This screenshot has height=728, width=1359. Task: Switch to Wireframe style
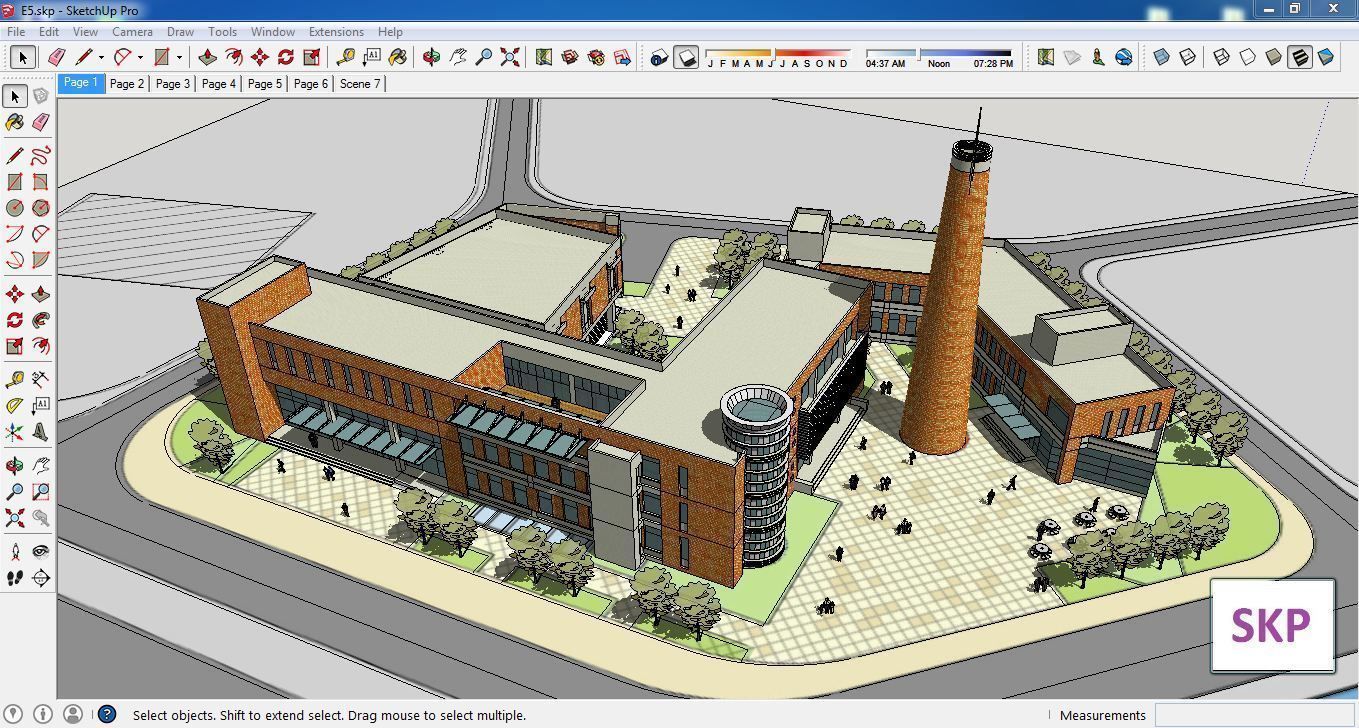click(x=1222, y=57)
